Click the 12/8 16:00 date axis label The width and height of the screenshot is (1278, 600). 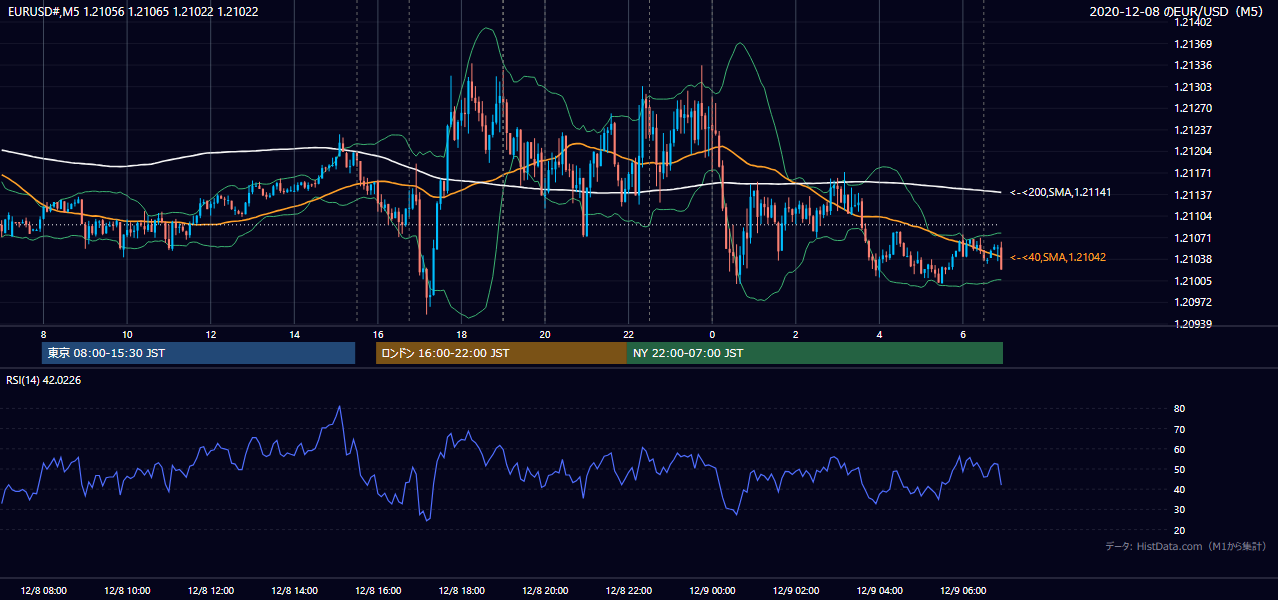[378, 590]
